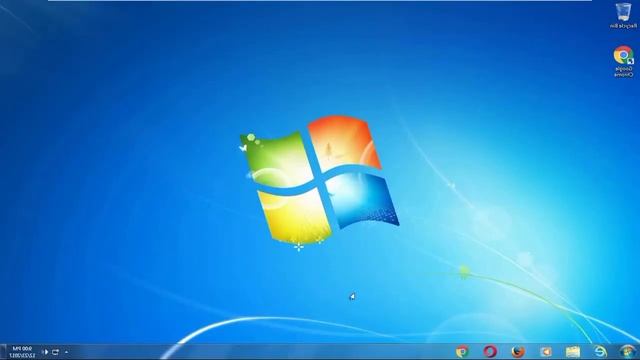Launch Firefox from the taskbar

[518, 351]
